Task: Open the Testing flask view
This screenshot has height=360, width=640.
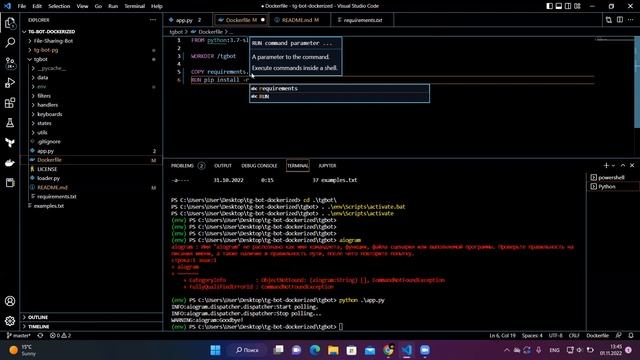Action: 10,122
